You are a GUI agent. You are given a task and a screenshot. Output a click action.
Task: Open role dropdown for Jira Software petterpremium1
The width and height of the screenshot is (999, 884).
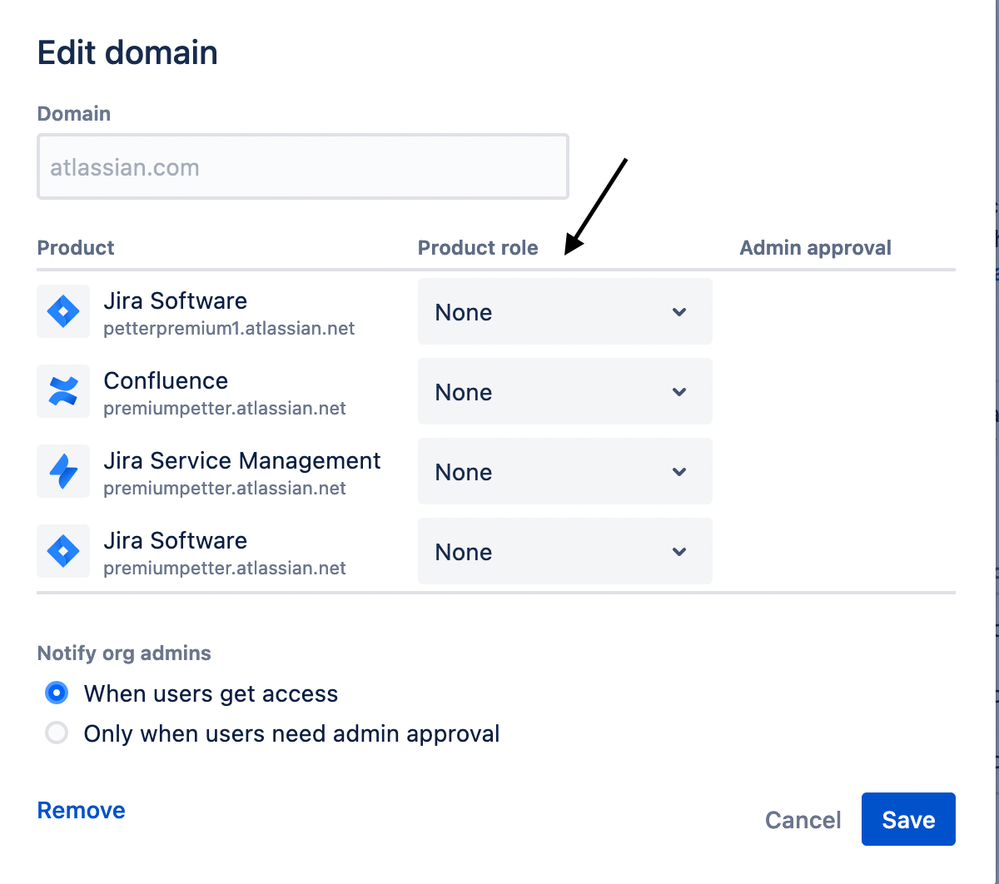564,312
